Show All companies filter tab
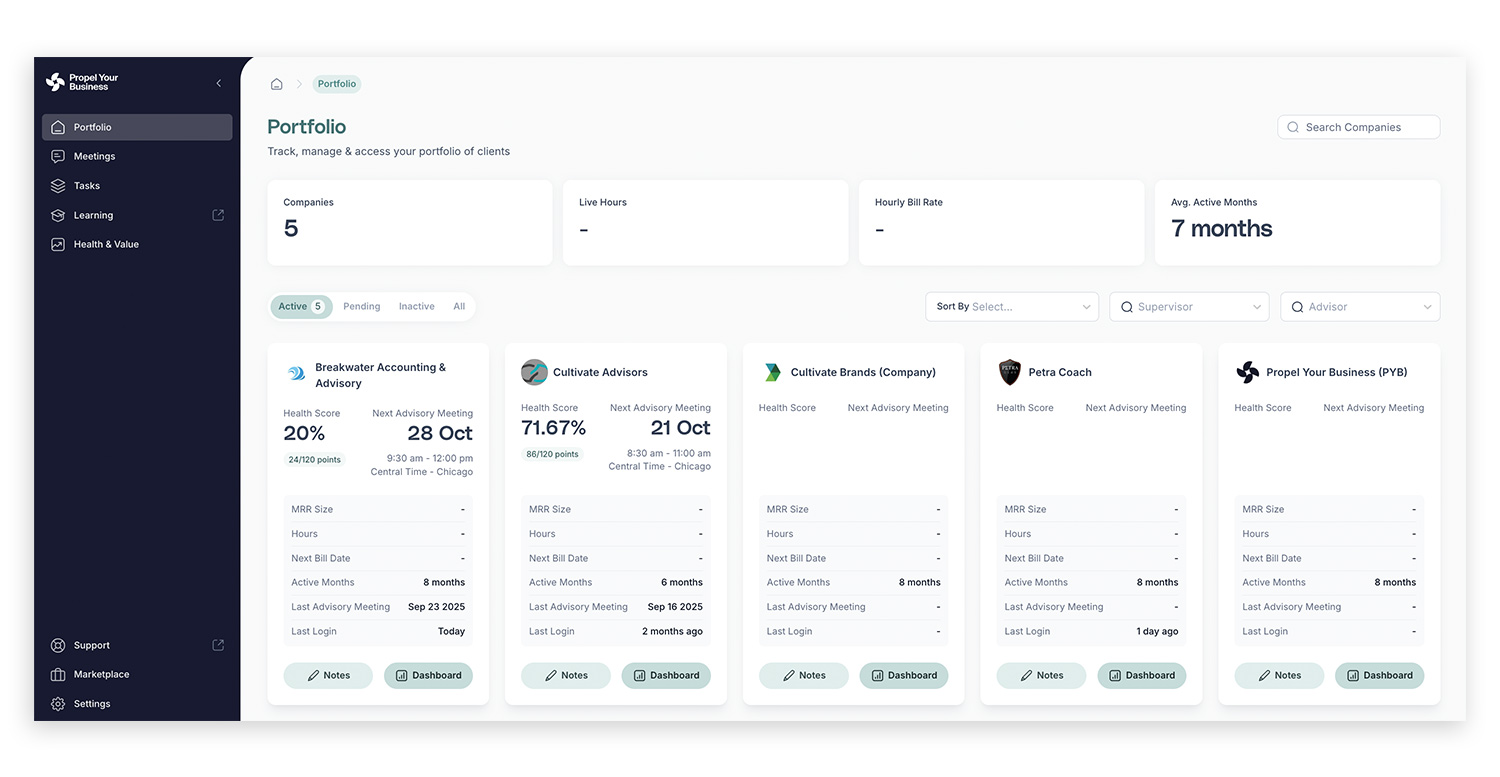The height and width of the screenshot is (777, 1500). (459, 307)
